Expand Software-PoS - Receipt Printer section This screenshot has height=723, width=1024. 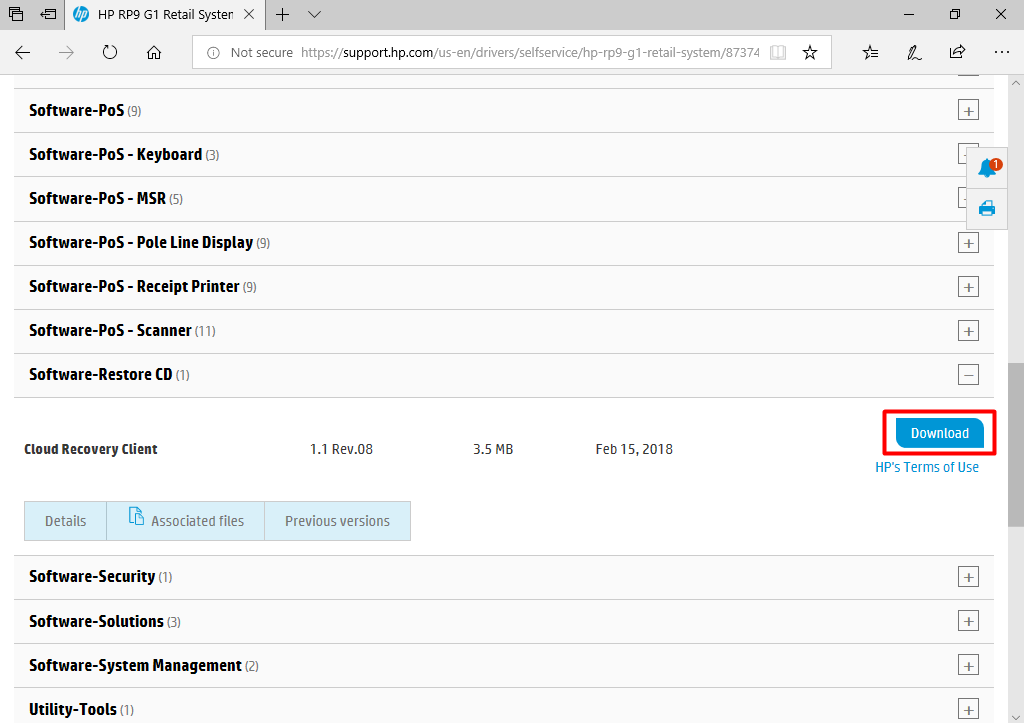(968, 287)
